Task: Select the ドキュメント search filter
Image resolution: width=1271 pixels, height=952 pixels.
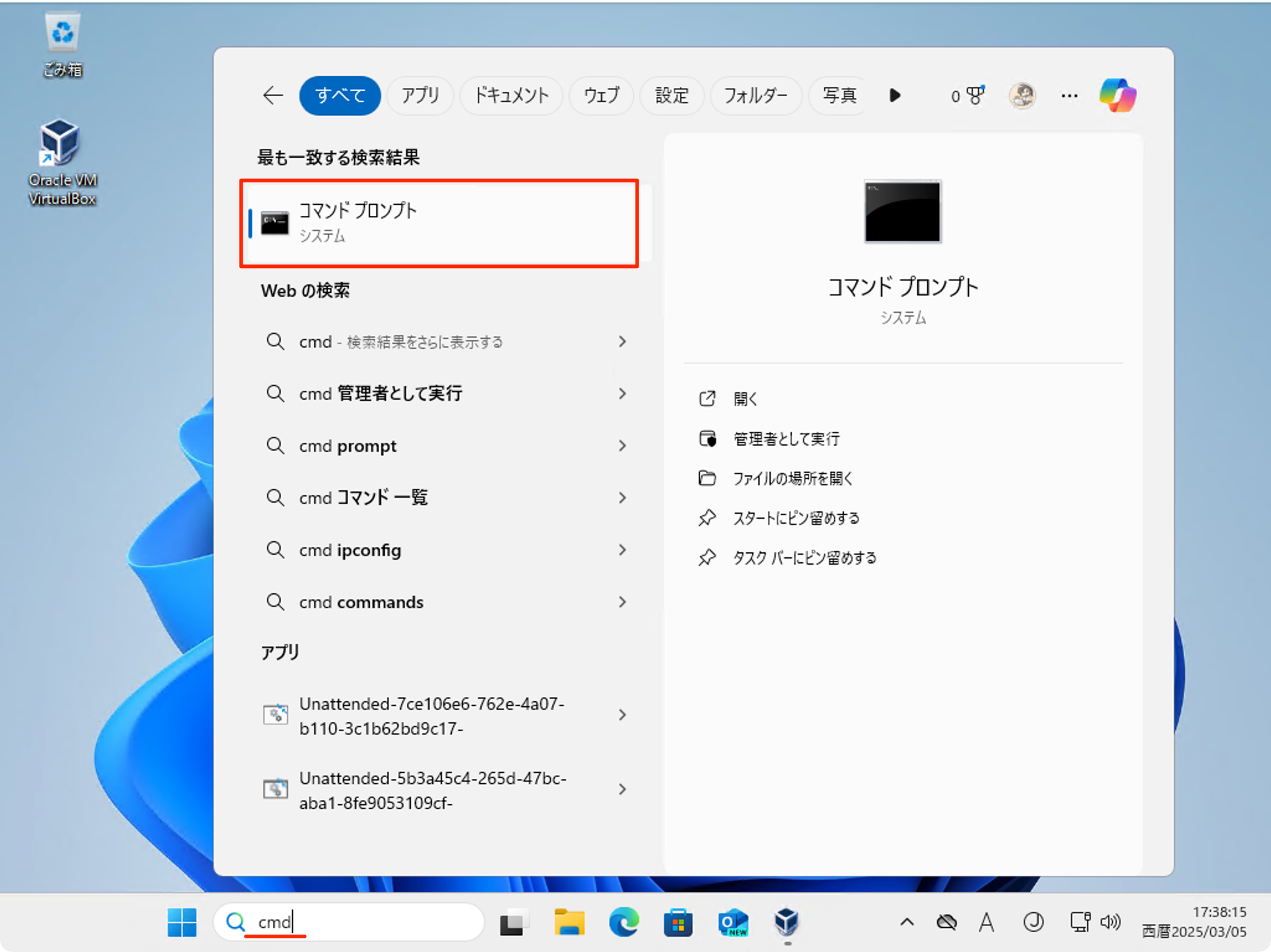Action: pos(511,95)
